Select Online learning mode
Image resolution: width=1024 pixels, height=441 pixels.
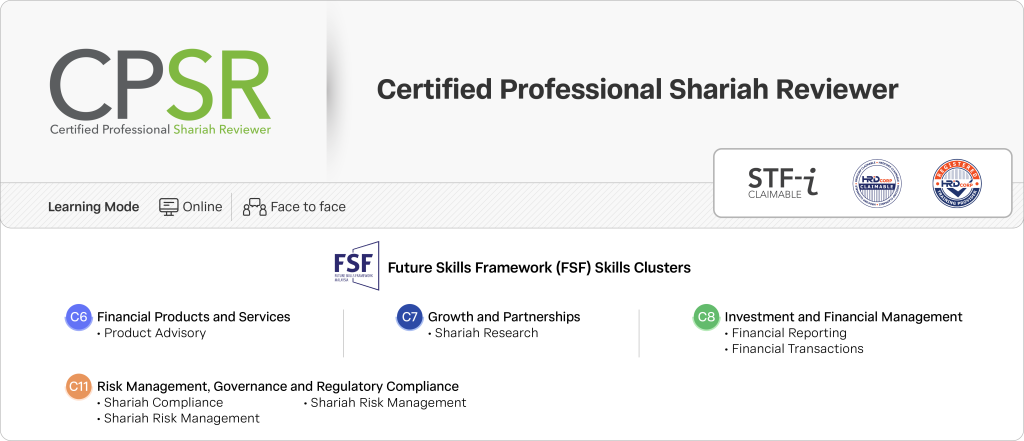[x=202, y=207]
